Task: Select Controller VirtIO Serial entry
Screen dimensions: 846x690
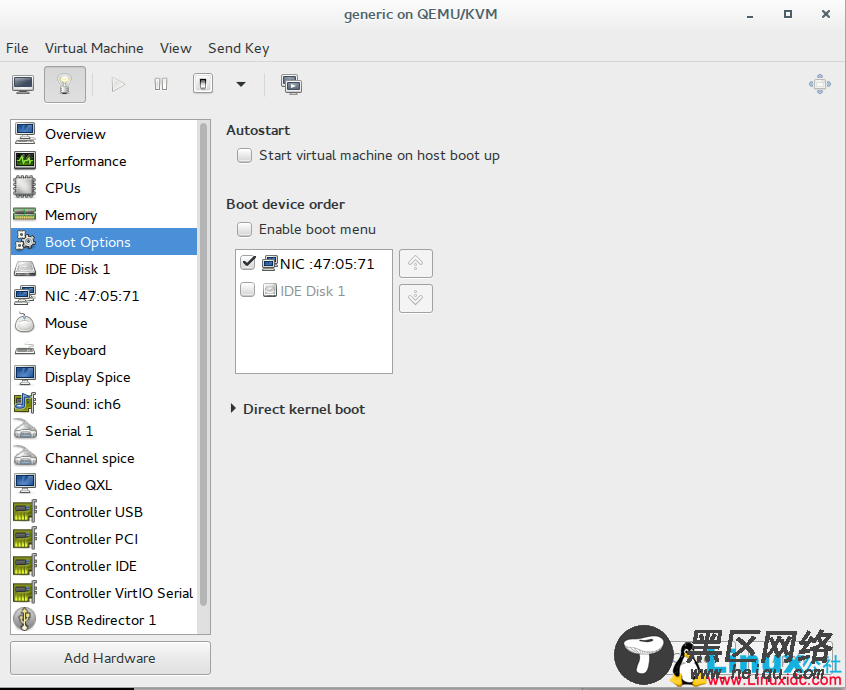Action: coord(104,592)
